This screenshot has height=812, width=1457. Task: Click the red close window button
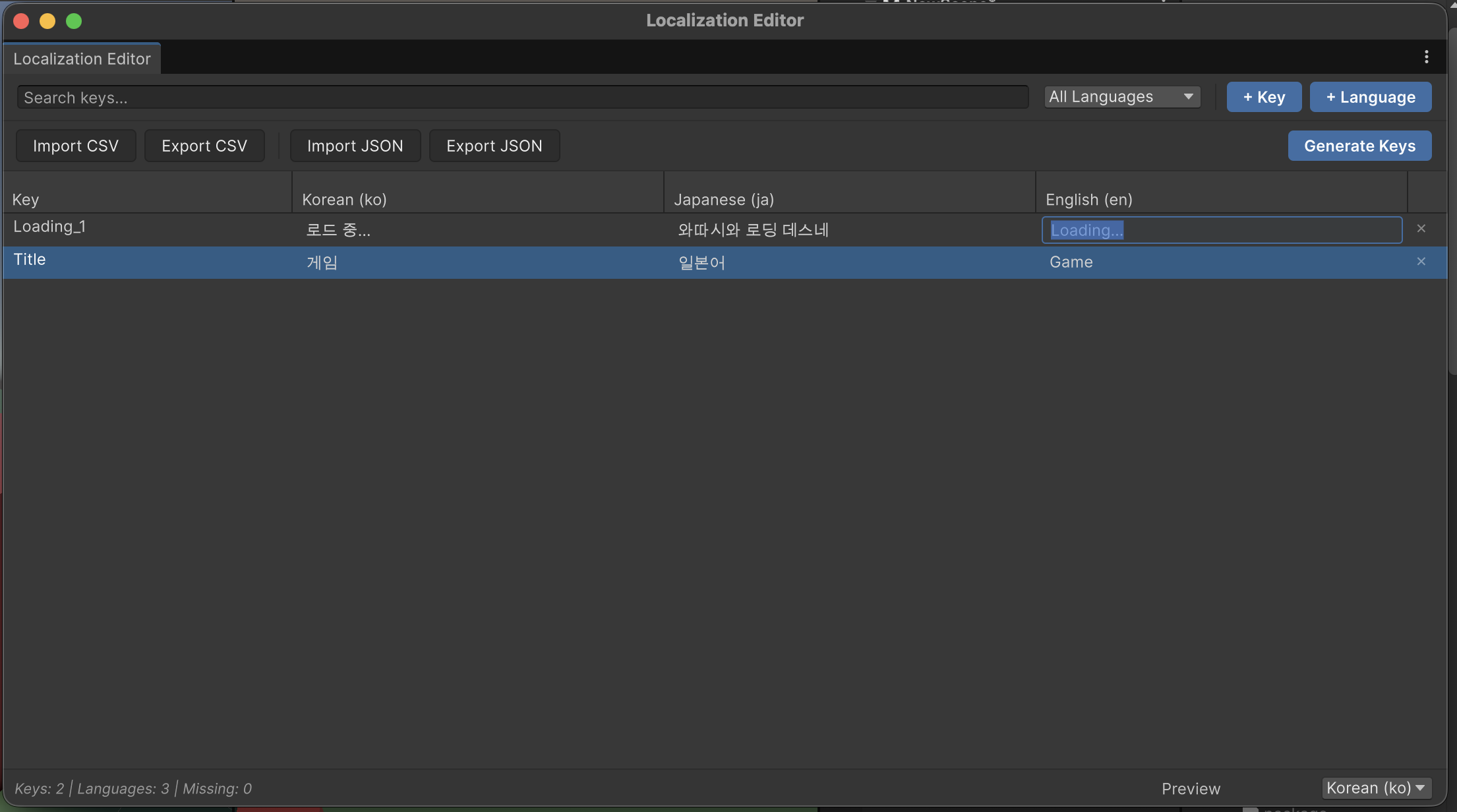click(x=21, y=21)
